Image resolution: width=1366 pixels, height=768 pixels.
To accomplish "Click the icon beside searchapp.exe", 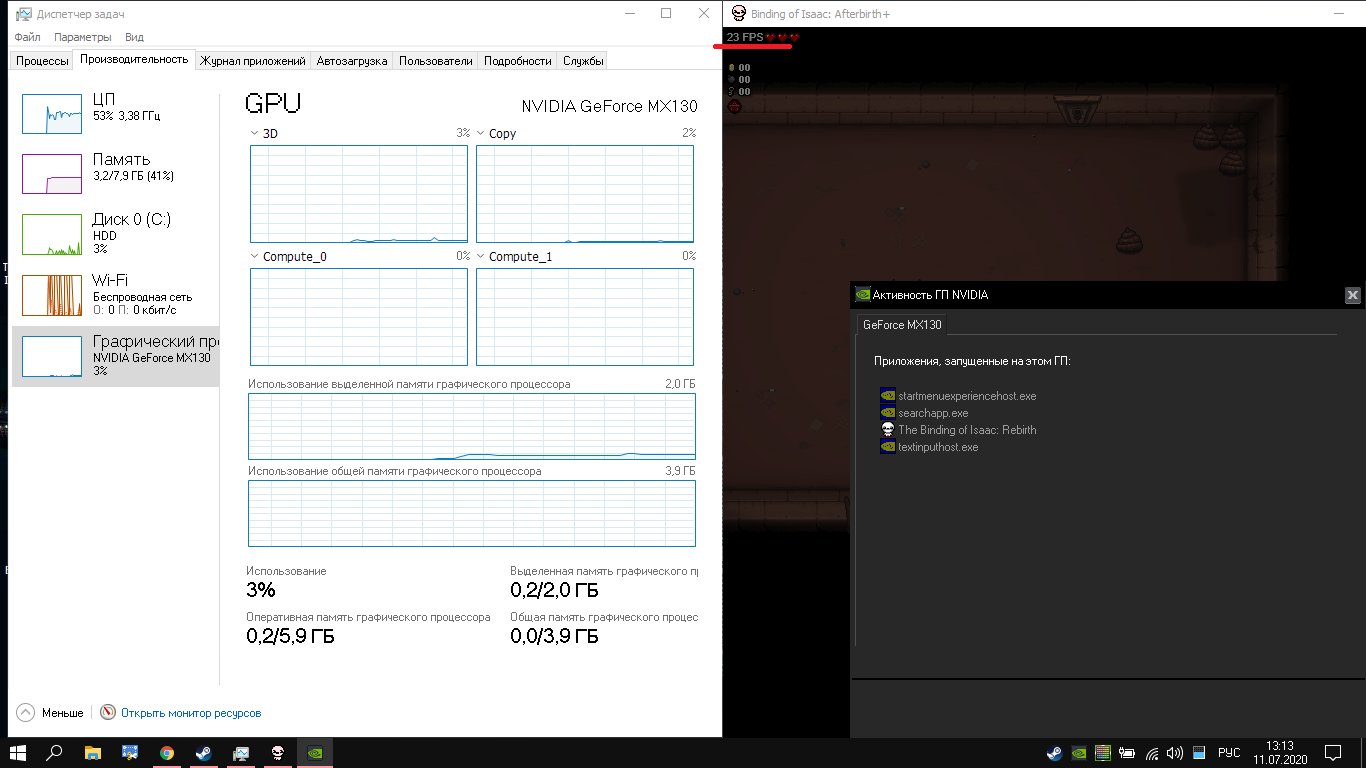I will (887, 413).
